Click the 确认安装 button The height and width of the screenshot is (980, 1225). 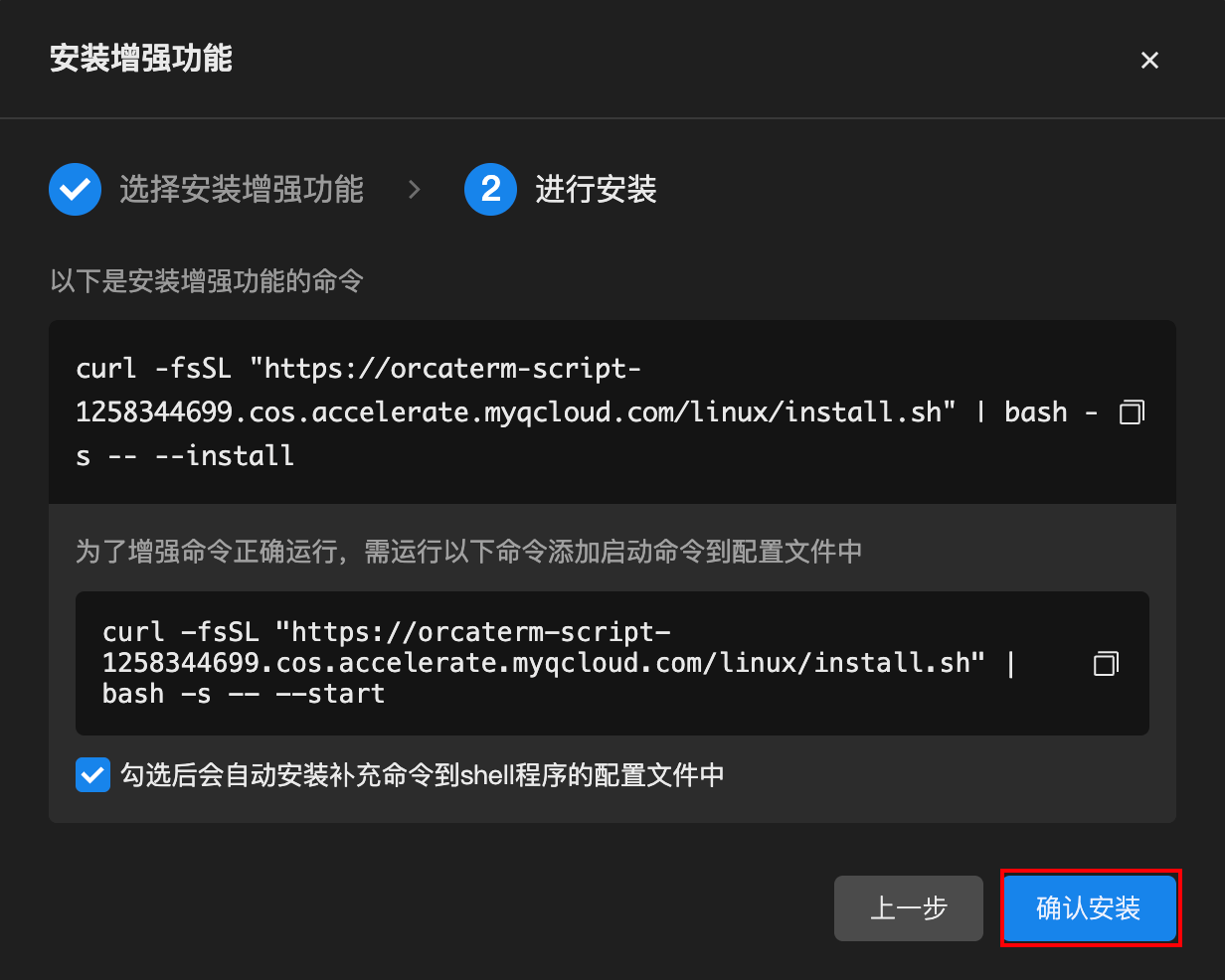tap(1089, 907)
